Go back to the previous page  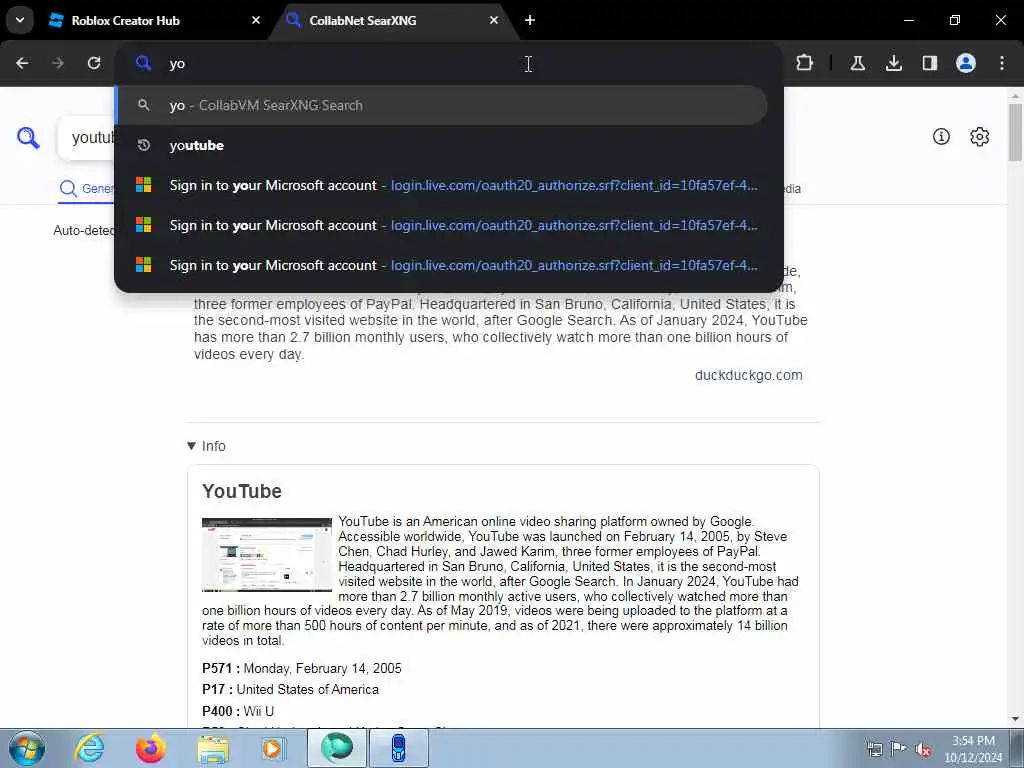click(22, 63)
